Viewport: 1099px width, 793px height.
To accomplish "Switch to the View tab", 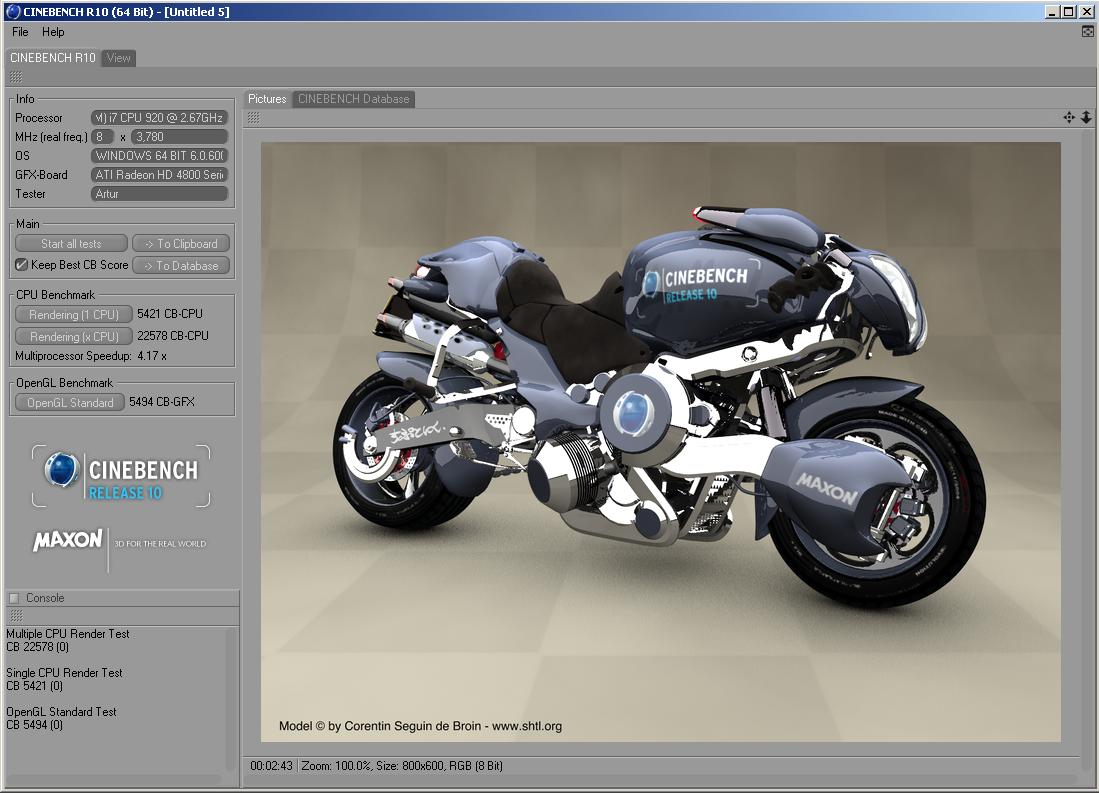I will pyautogui.click(x=119, y=58).
